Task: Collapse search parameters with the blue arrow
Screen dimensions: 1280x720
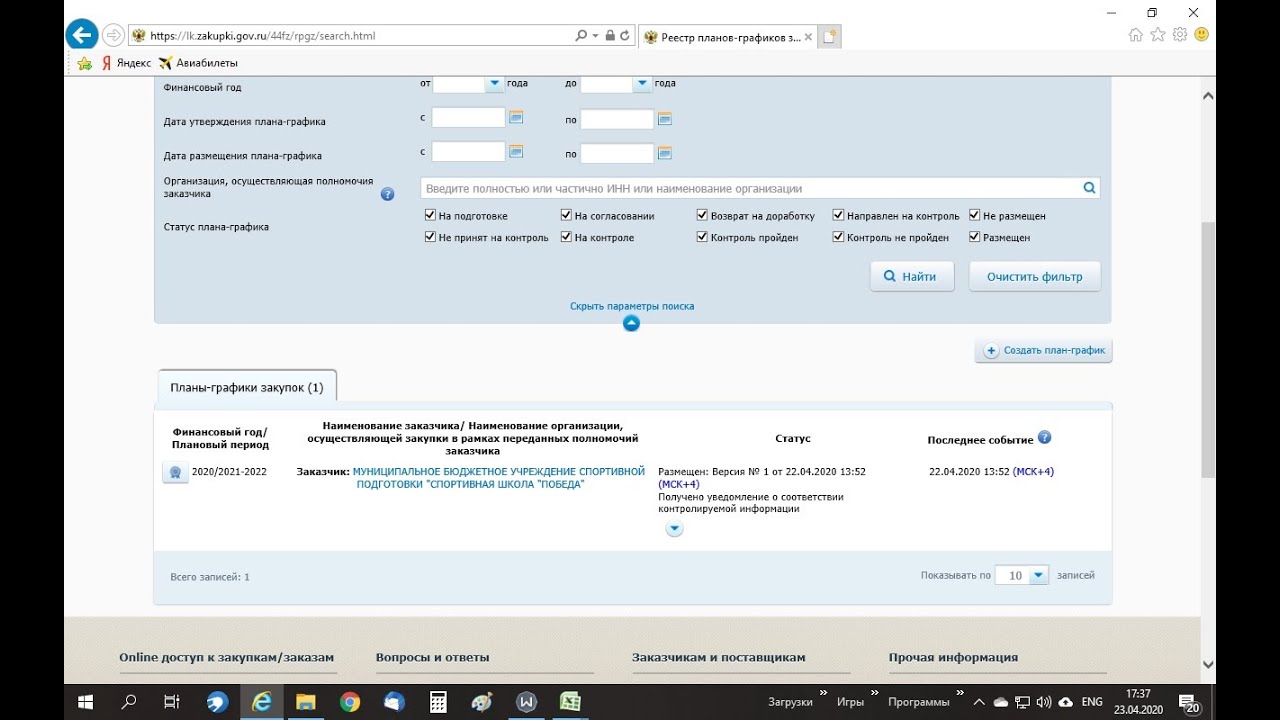Action: coord(631,323)
